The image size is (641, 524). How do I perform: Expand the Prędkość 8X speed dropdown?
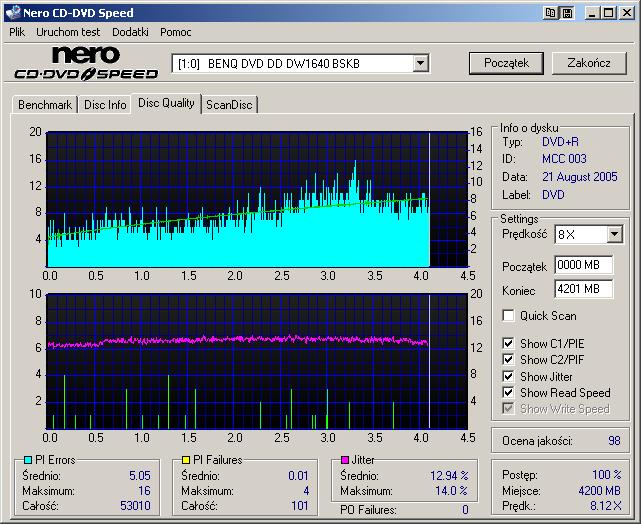(614, 235)
